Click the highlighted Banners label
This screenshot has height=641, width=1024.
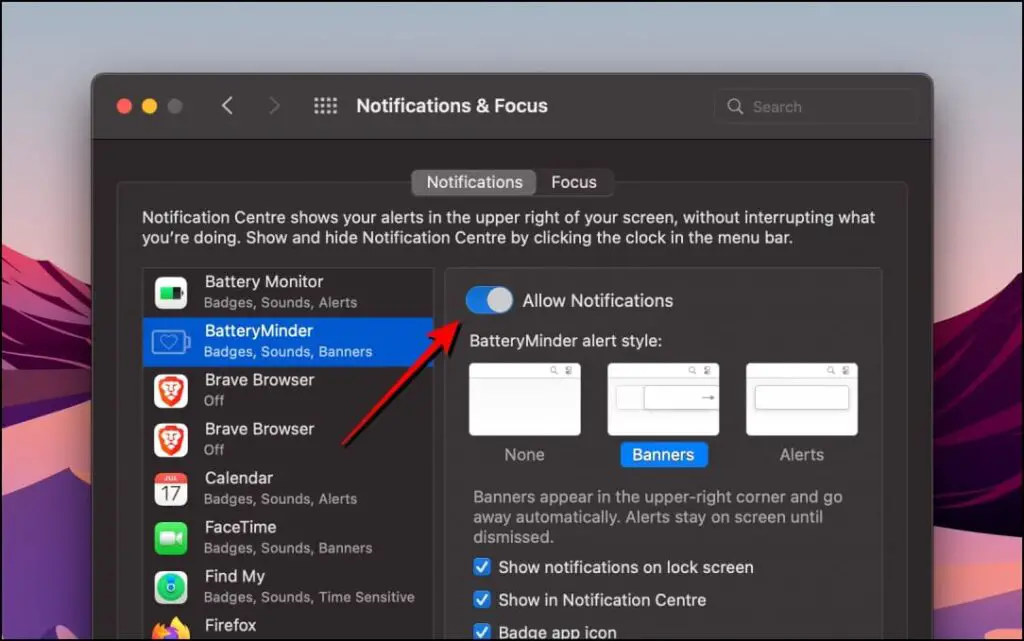point(664,454)
